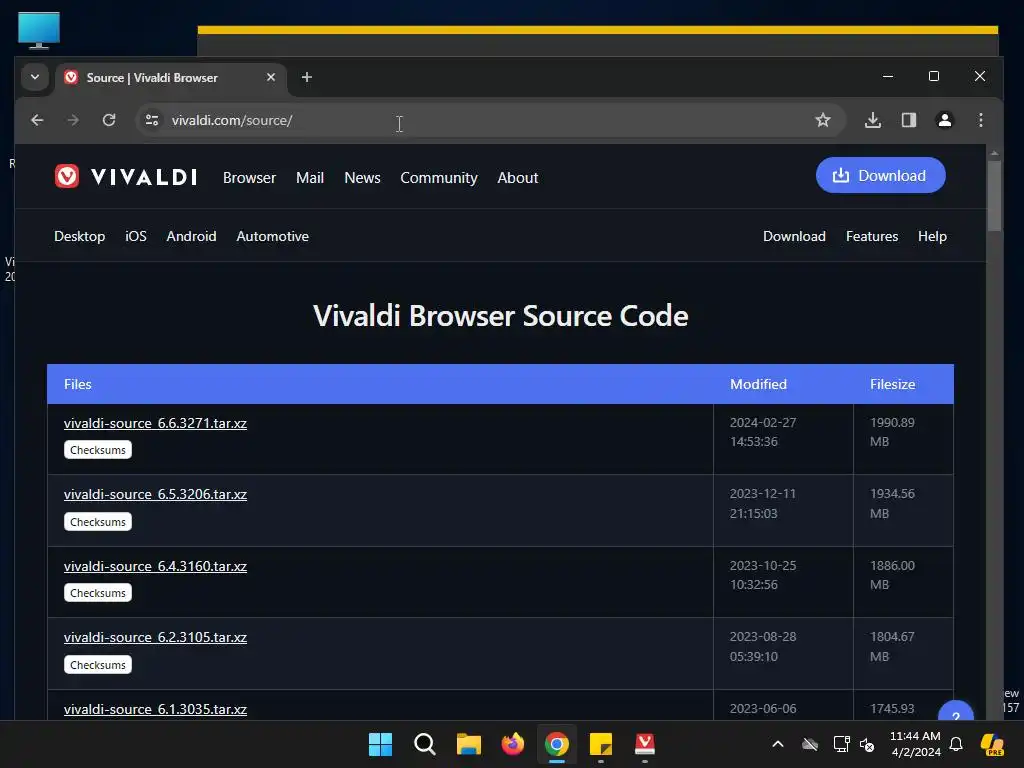Download vivaldi-source_6.2.3105.tar.xz
Viewport: 1024px width, 768px height.
point(155,637)
